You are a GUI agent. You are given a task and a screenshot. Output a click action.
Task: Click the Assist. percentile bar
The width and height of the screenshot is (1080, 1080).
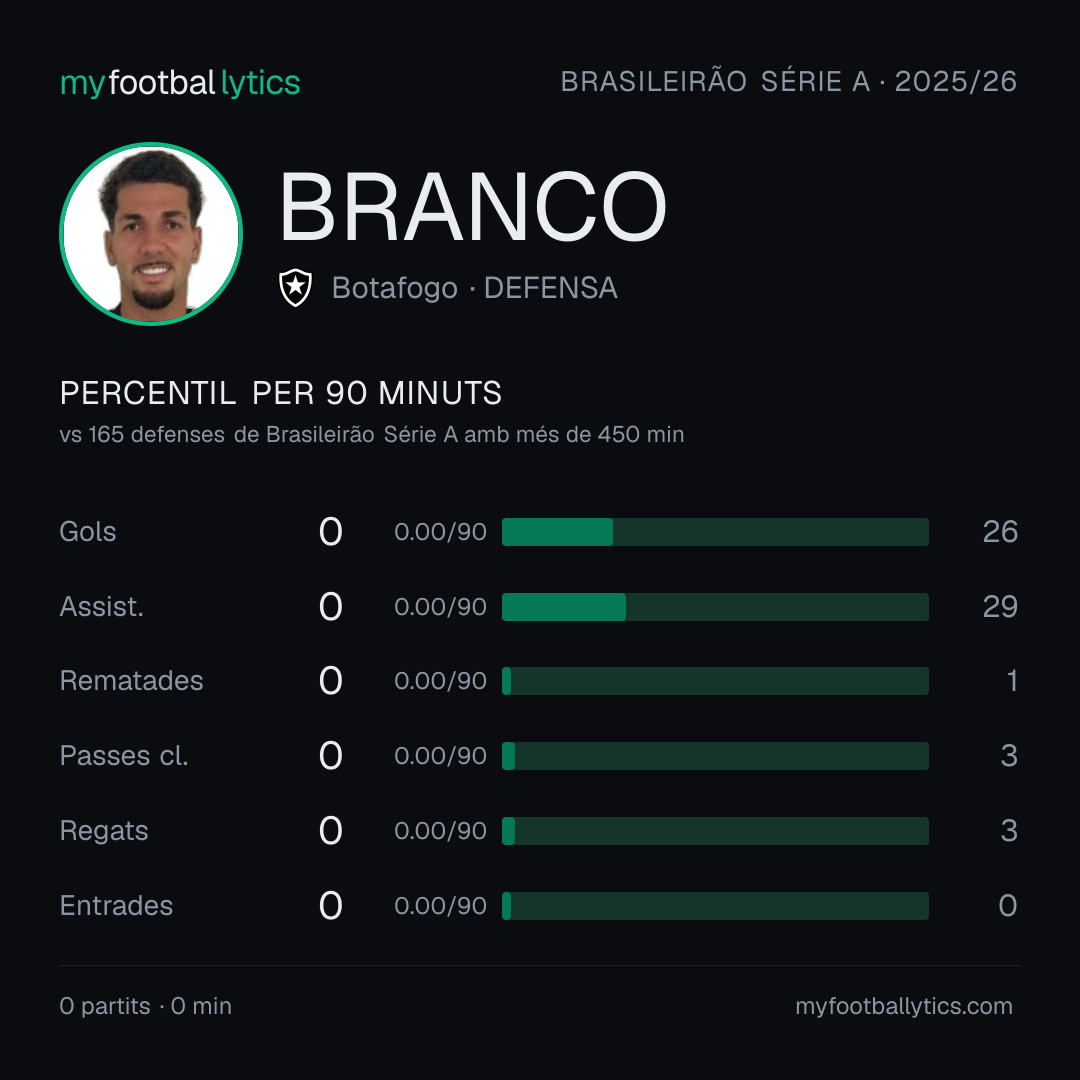click(715, 607)
